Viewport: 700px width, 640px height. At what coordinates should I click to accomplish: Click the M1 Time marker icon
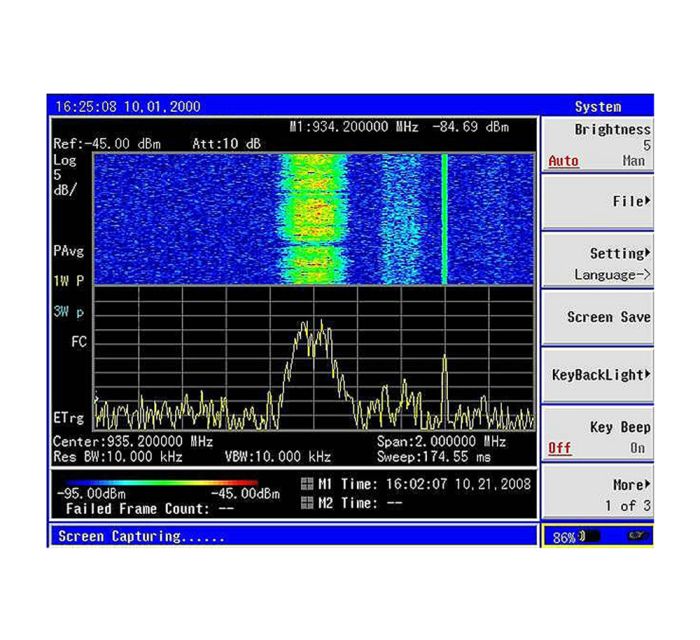(307, 484)
